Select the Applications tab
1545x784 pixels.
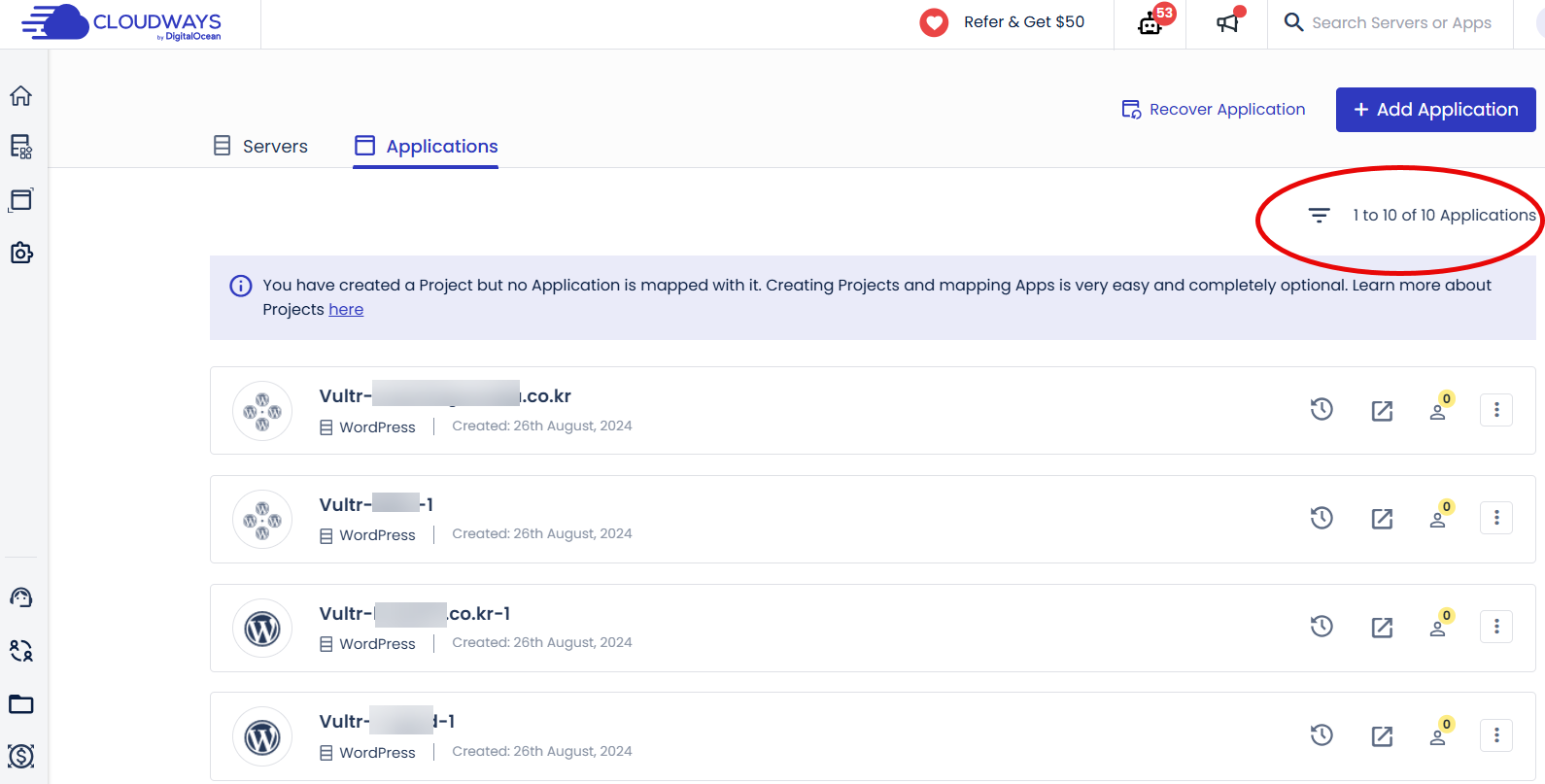[426, 147]
